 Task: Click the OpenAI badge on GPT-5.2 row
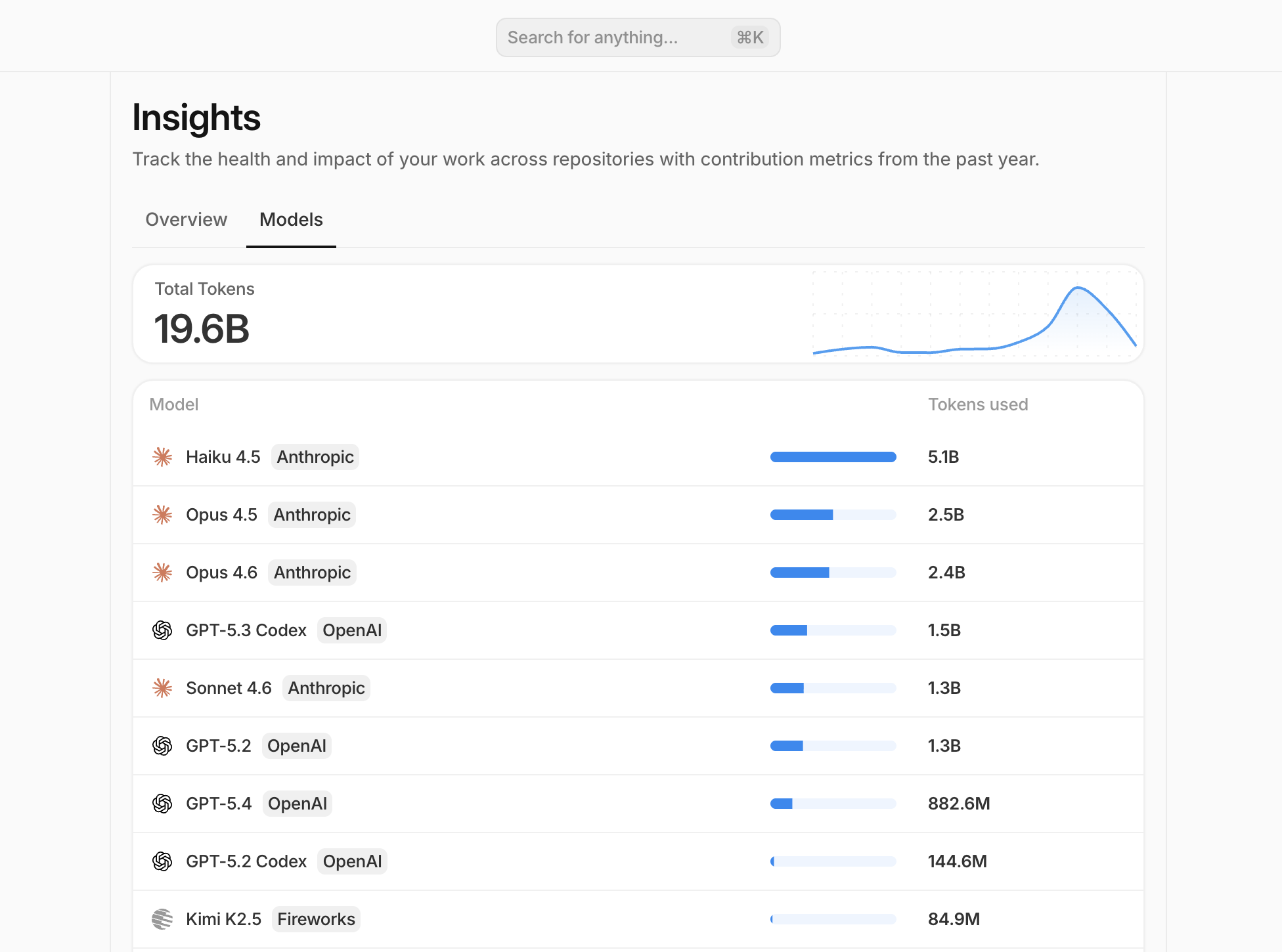click(296, 745)
